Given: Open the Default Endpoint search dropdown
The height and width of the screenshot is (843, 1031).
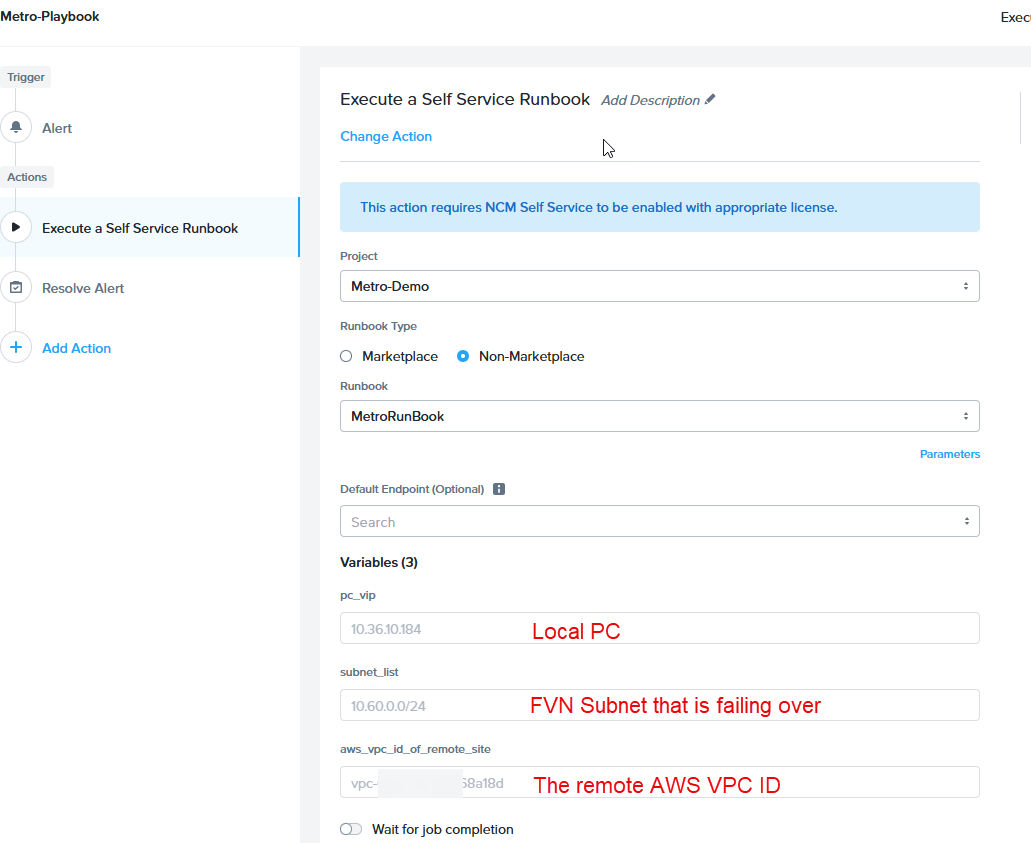Looking at the screenshot, I should pyautogui.click(x=659, y=522).
